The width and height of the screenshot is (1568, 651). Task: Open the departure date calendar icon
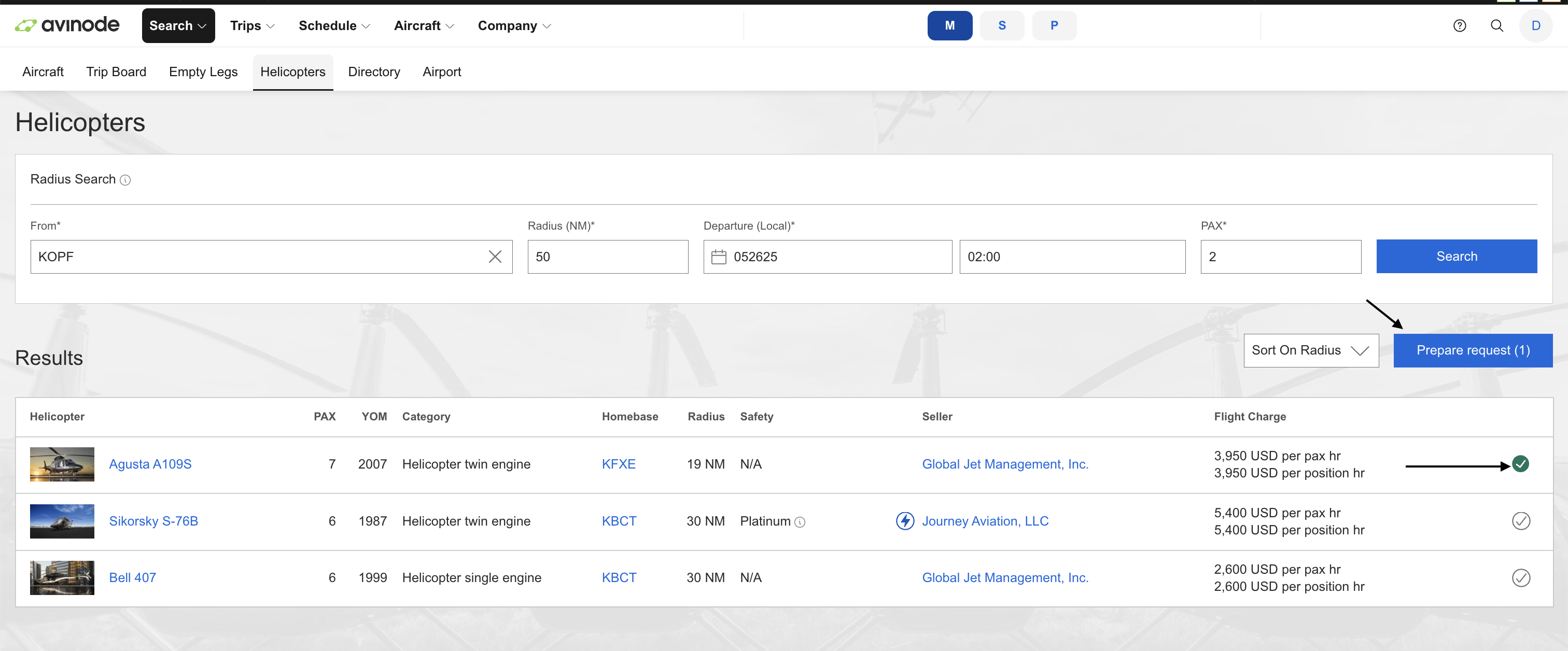tap(718, 257)
